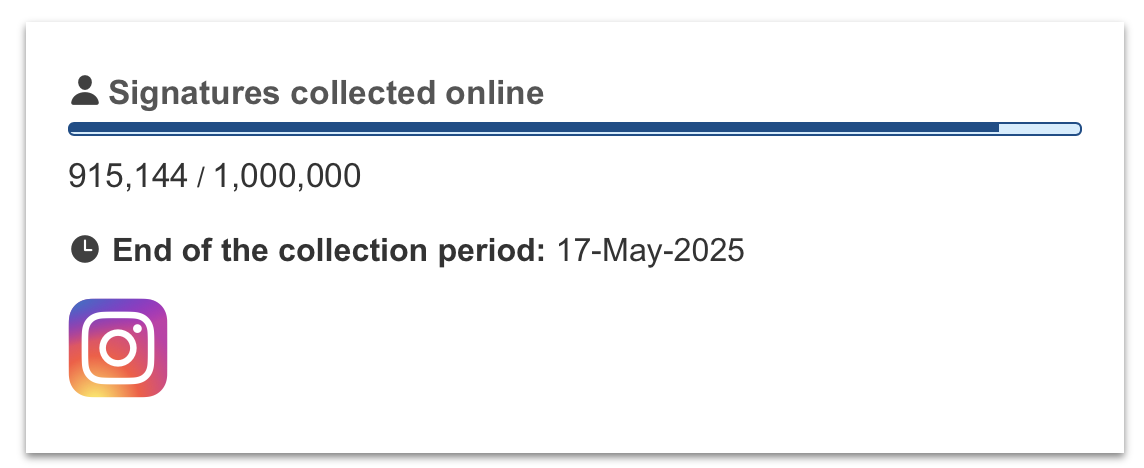Click the camera lens circle in Instagram logo

click(118, 349)
